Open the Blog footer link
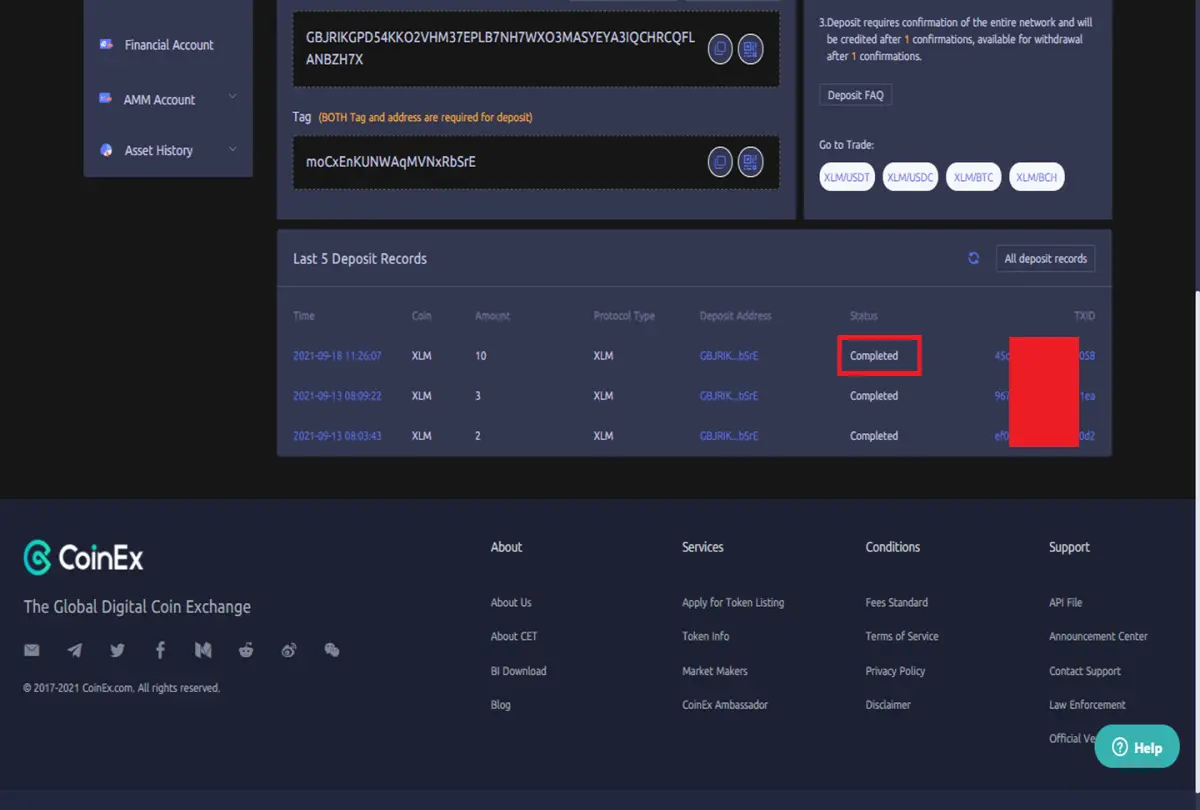 pyautogui.click(x=501, y=705)
